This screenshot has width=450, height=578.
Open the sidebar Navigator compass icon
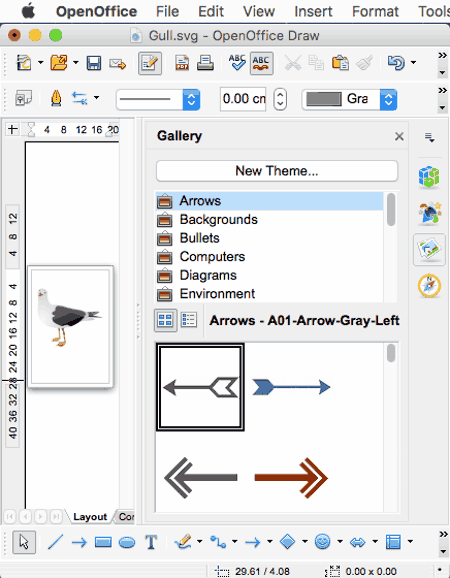click(429, 286)
